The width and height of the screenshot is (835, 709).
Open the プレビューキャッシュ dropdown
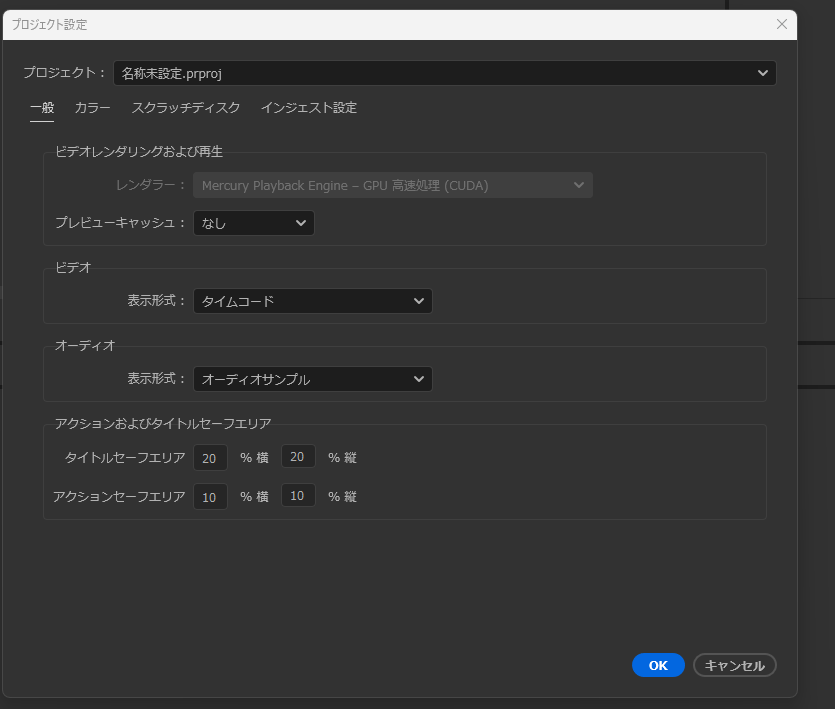(253, 223)
